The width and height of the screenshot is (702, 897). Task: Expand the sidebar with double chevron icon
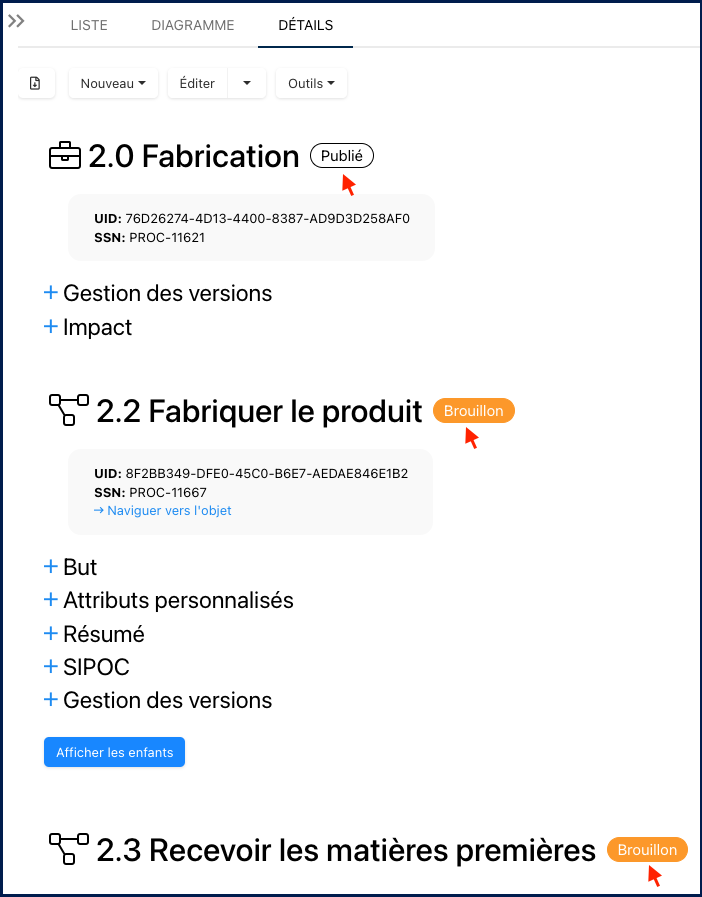[16, 21]
